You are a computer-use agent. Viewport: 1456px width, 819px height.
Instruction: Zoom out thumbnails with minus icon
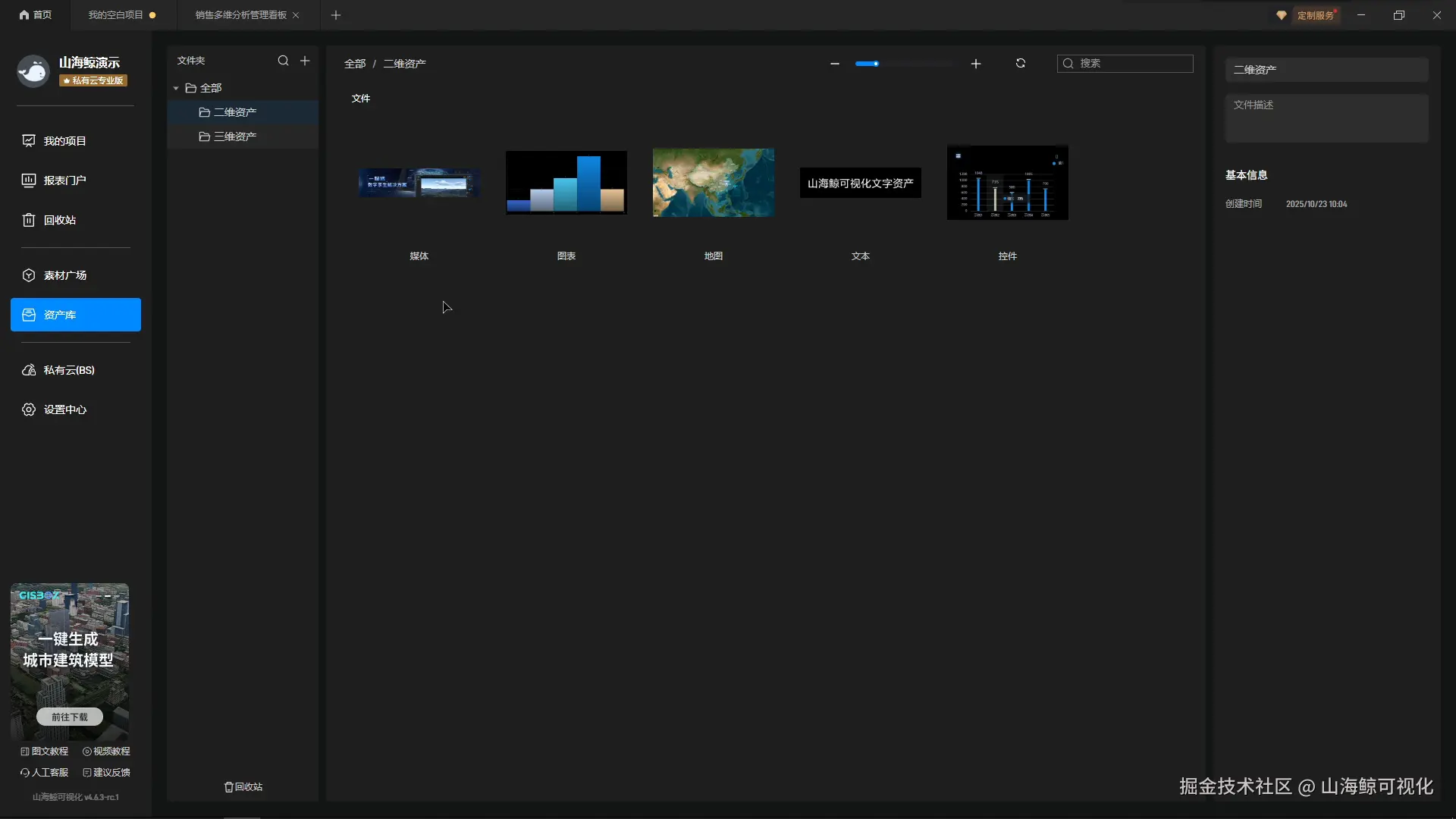tap(835, 64)
